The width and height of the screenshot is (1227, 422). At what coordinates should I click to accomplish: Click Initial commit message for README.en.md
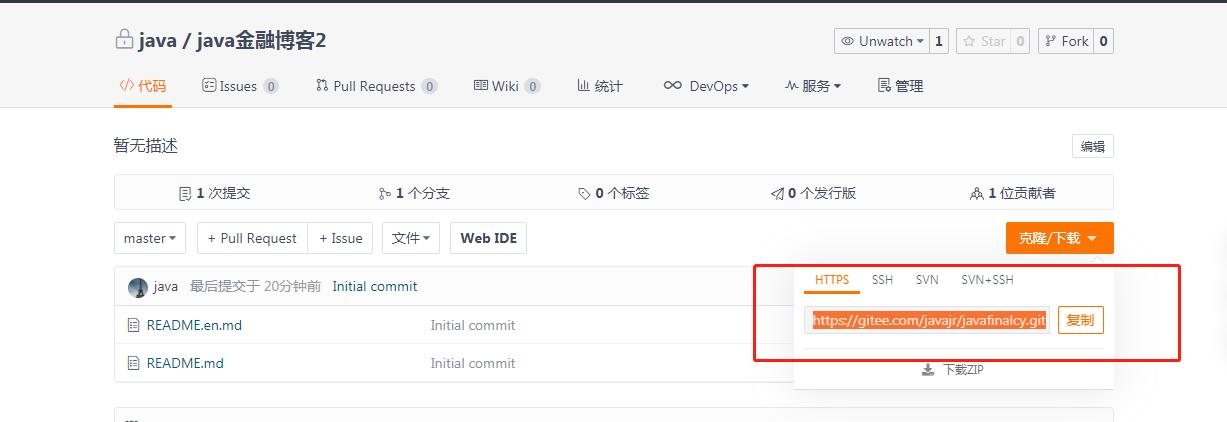(473, 325)
